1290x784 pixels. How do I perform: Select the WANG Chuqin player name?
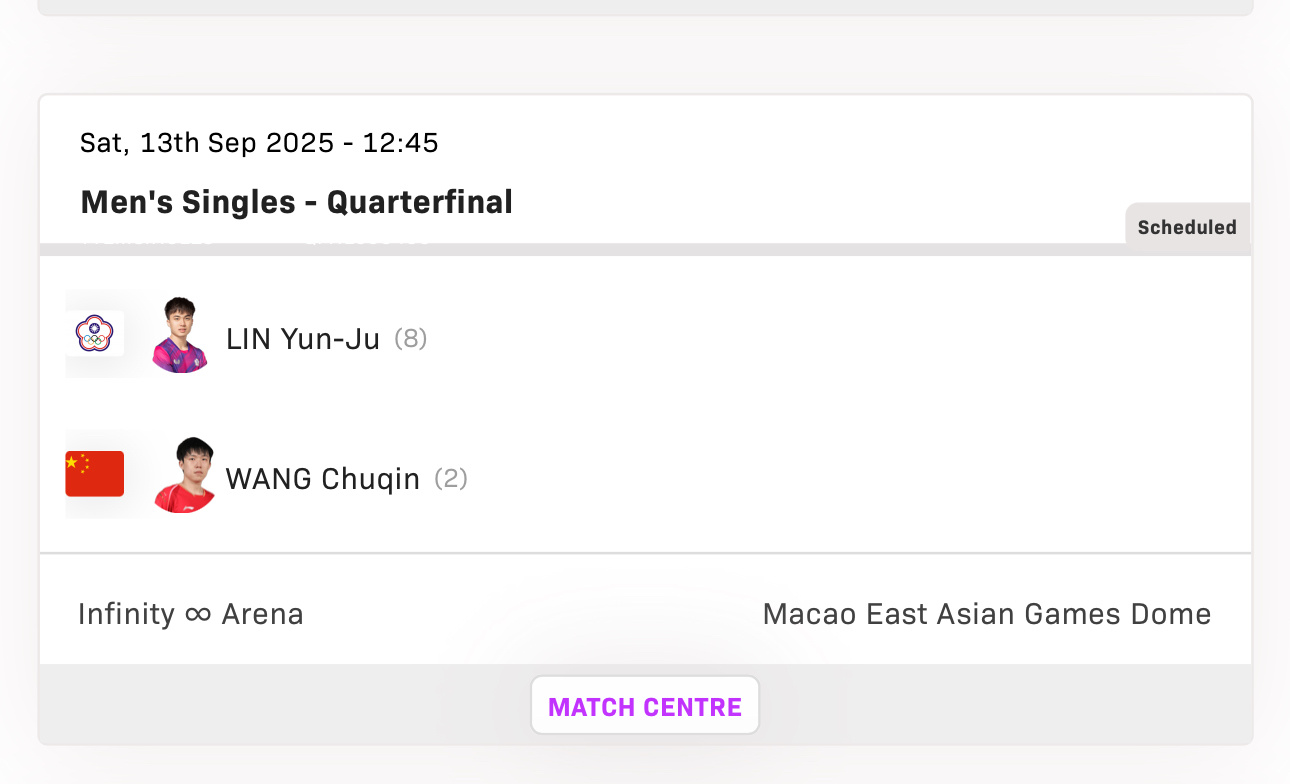click(323, 479)
